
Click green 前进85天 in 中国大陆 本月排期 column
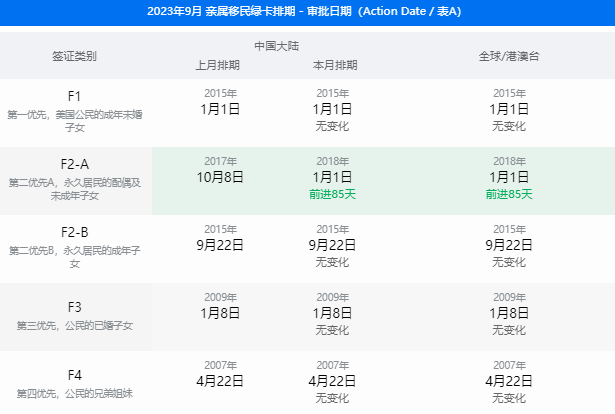point(332,194)
